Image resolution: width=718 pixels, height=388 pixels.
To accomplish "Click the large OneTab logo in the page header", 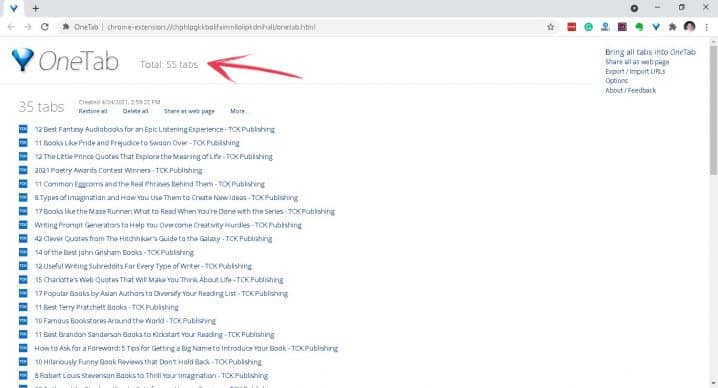I will [65, 60].
